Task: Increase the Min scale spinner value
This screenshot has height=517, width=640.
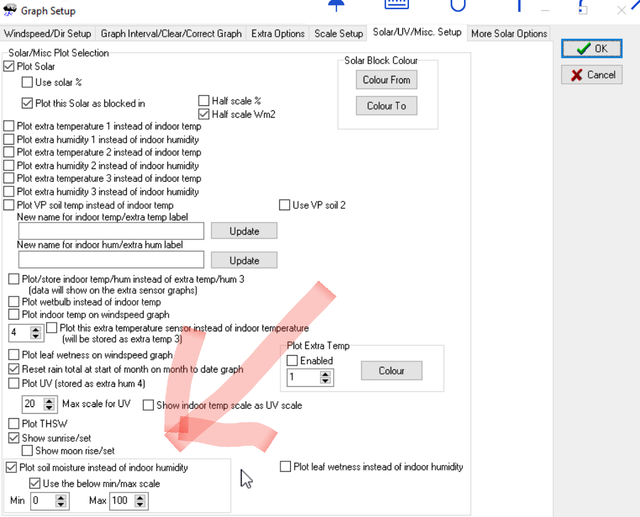Action: [61, 497]
